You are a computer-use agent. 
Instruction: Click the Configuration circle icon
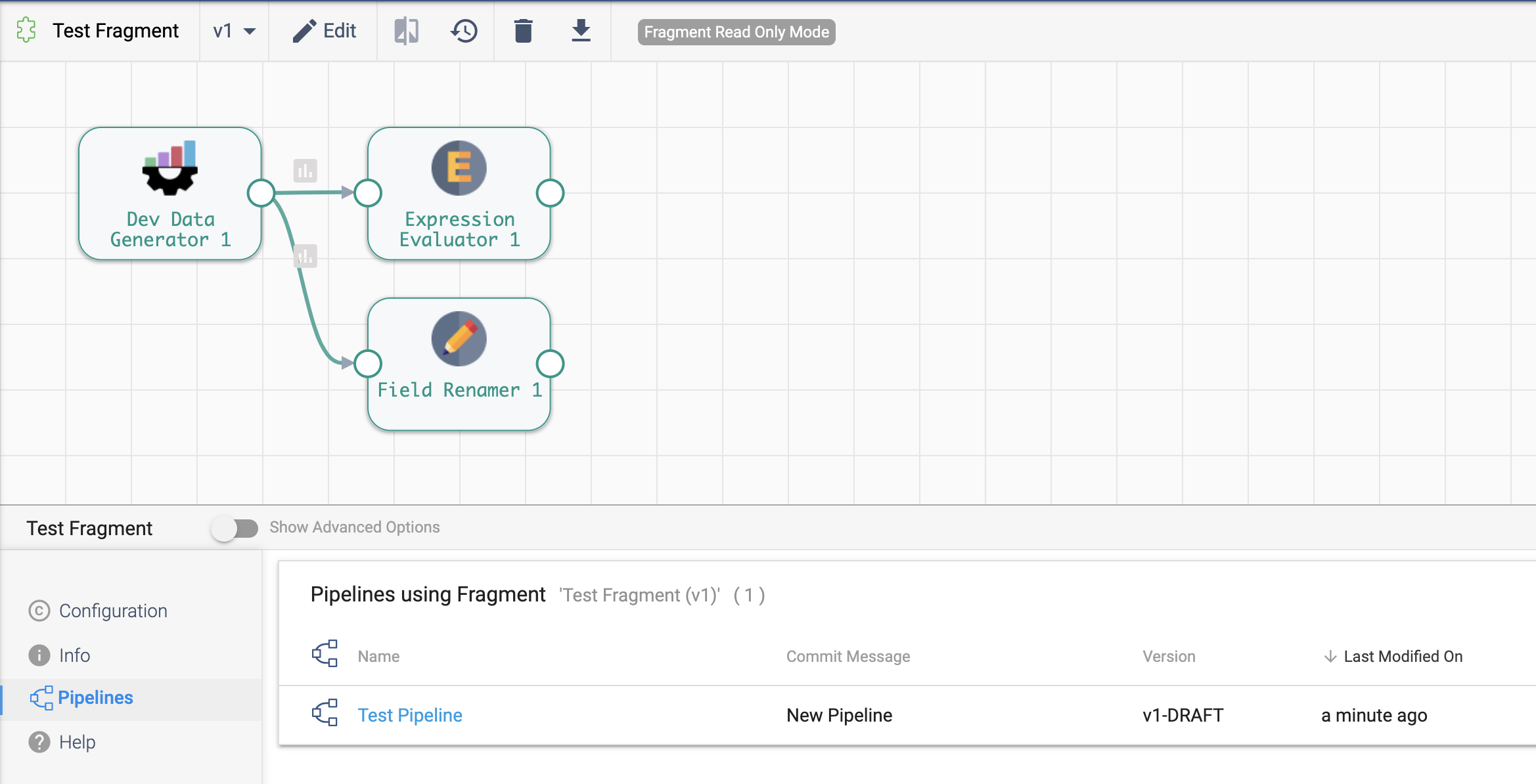39,611
